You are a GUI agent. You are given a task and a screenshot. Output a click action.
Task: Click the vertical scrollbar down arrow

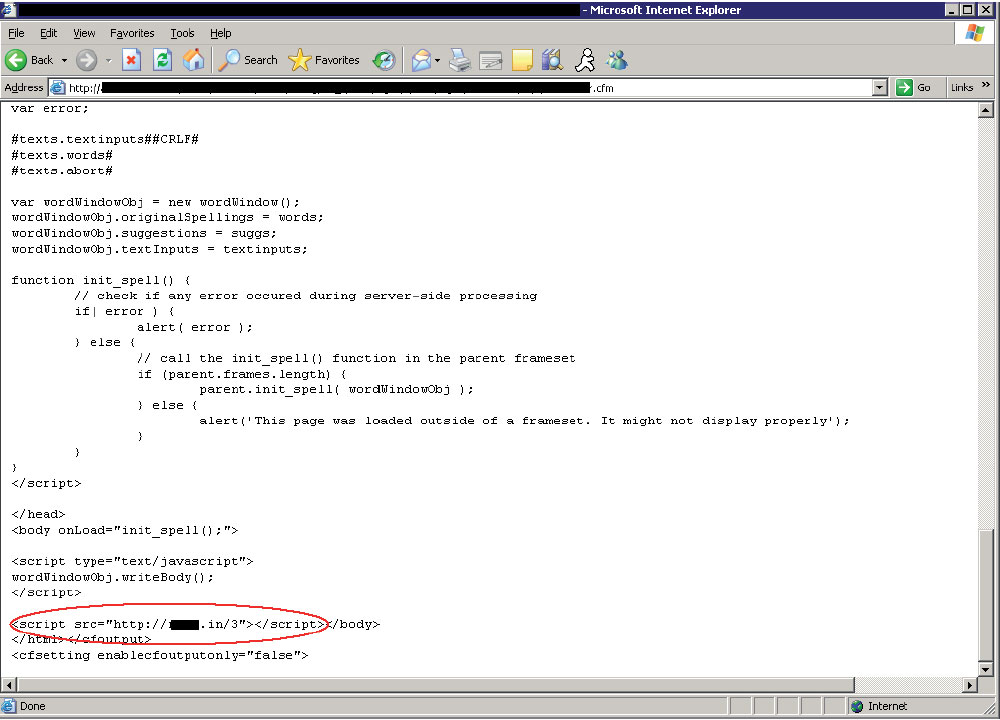pos(986,670)
